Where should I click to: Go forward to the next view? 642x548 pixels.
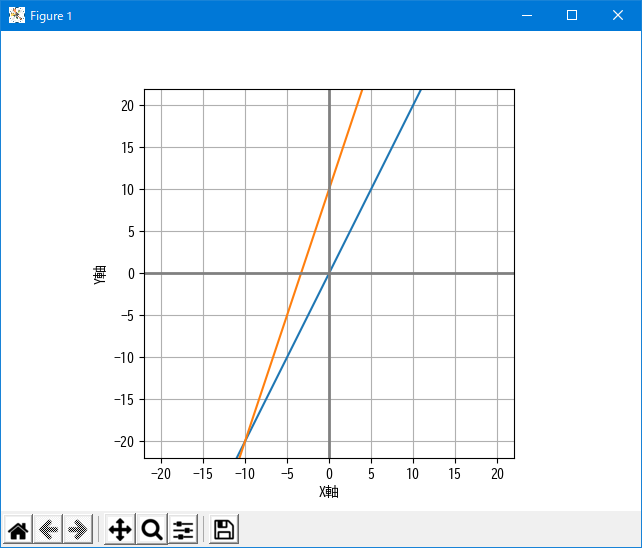[x=78, y=530]
